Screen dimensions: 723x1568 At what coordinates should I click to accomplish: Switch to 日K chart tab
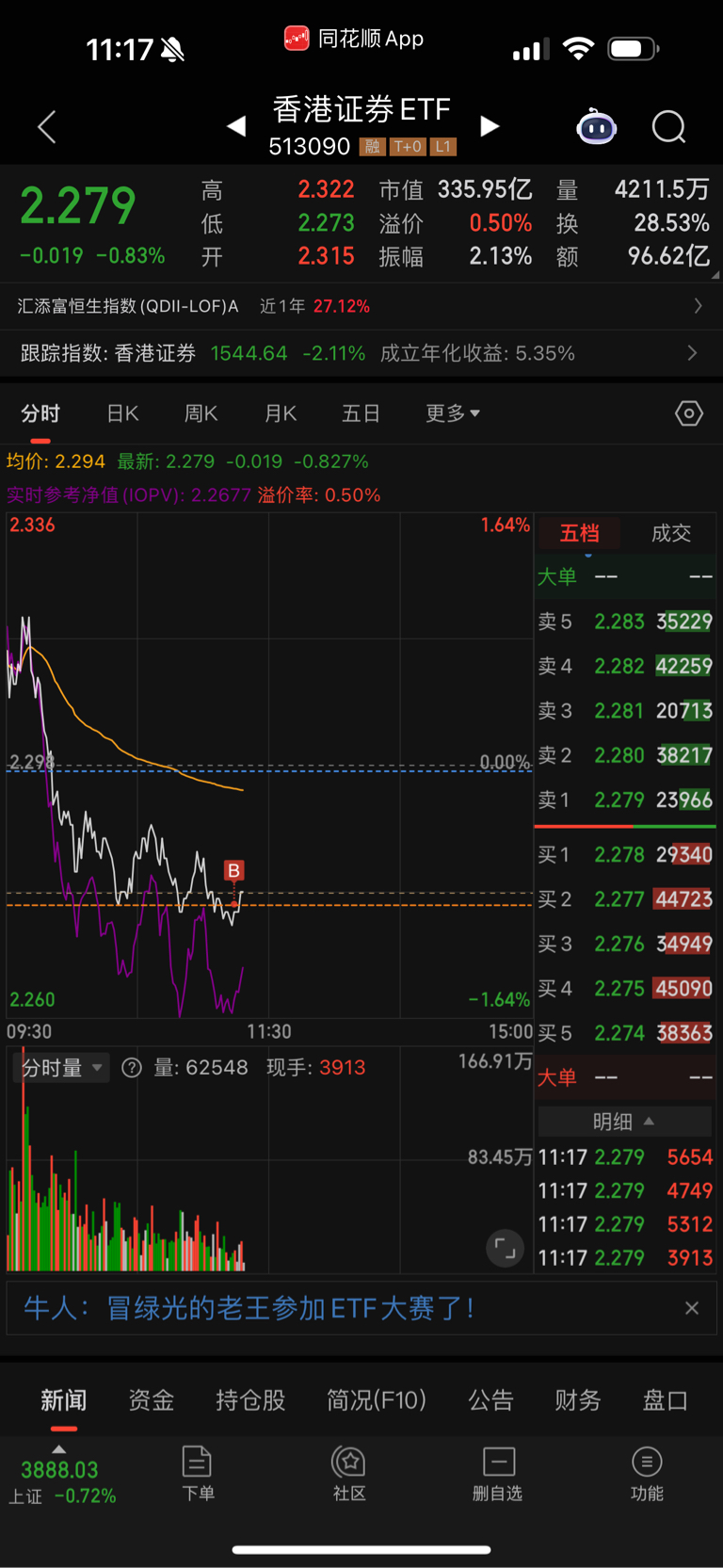122,413
